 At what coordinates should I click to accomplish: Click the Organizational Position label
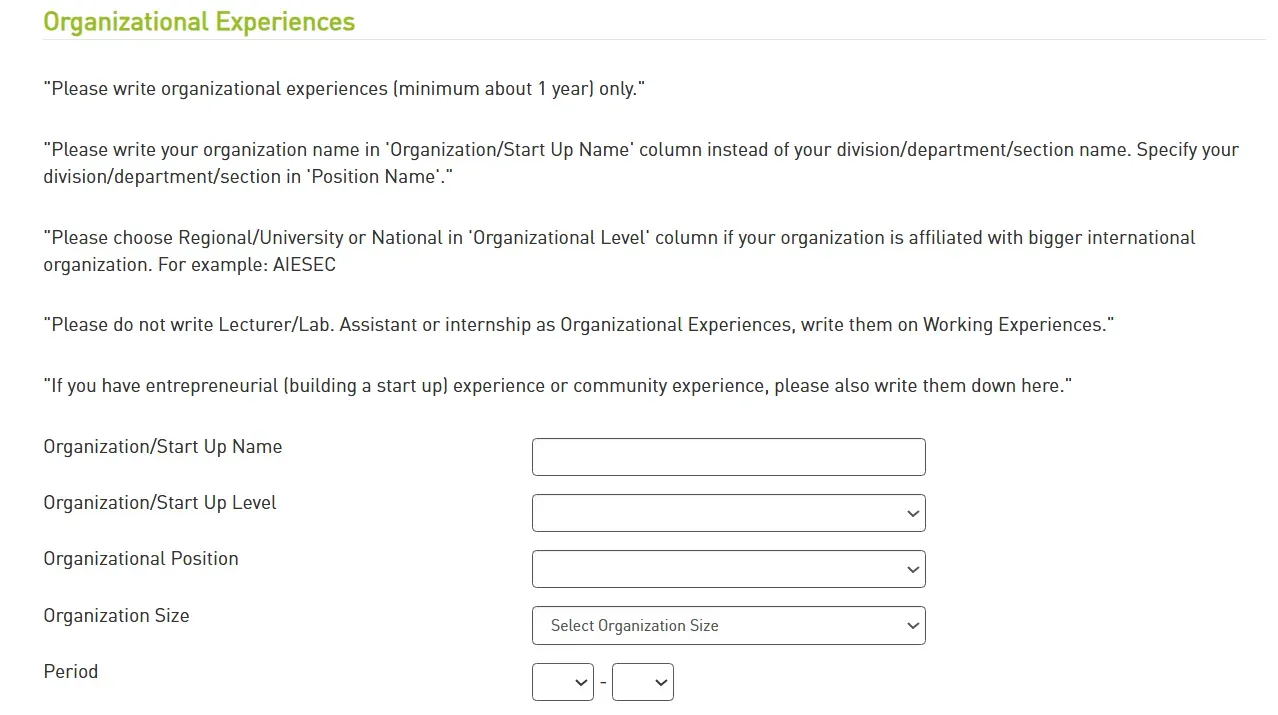[140, 559]
